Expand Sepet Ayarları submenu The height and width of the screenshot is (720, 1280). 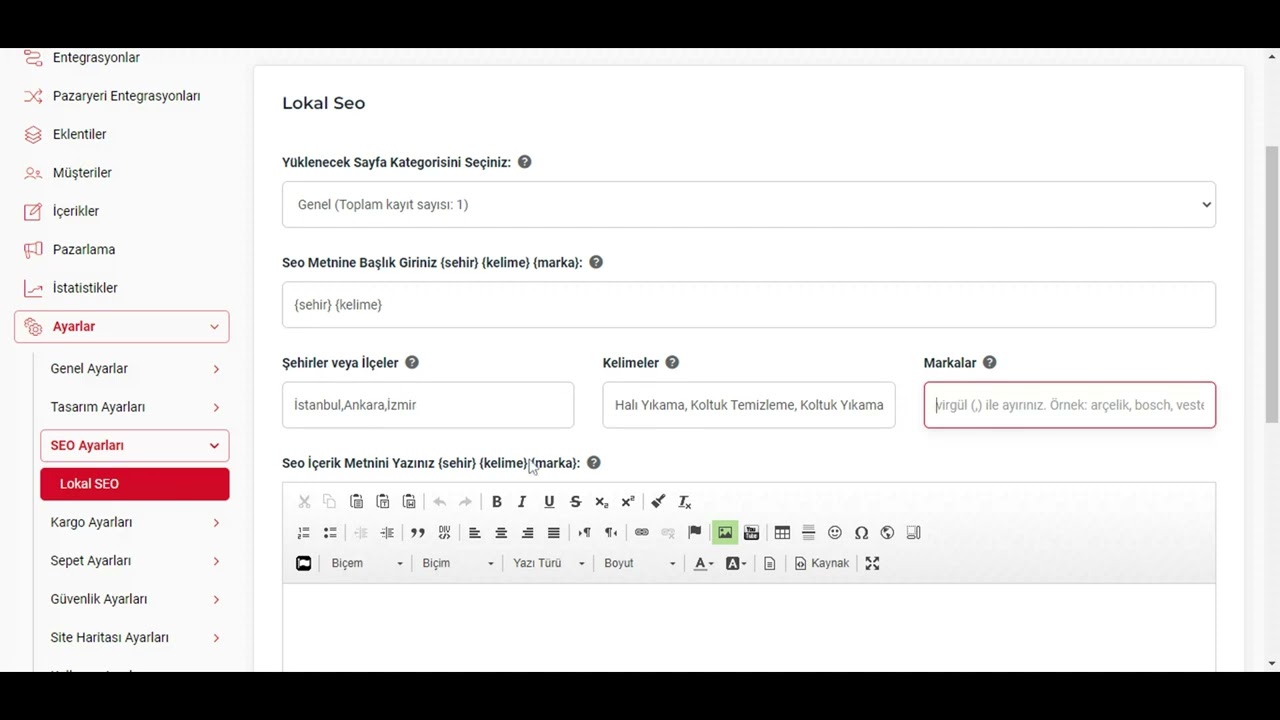click(135, 561)
